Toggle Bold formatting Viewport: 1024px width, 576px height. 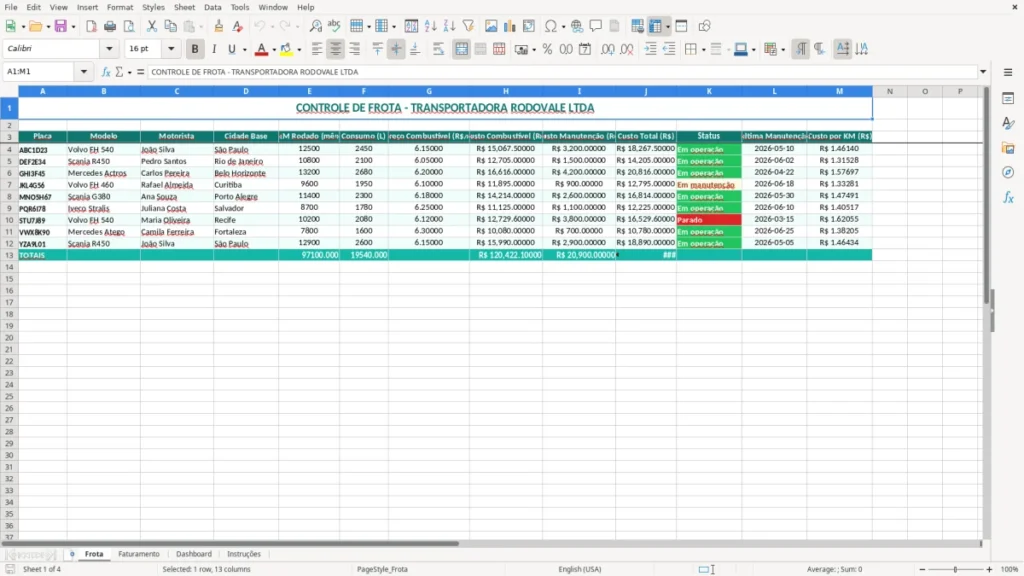195,49
